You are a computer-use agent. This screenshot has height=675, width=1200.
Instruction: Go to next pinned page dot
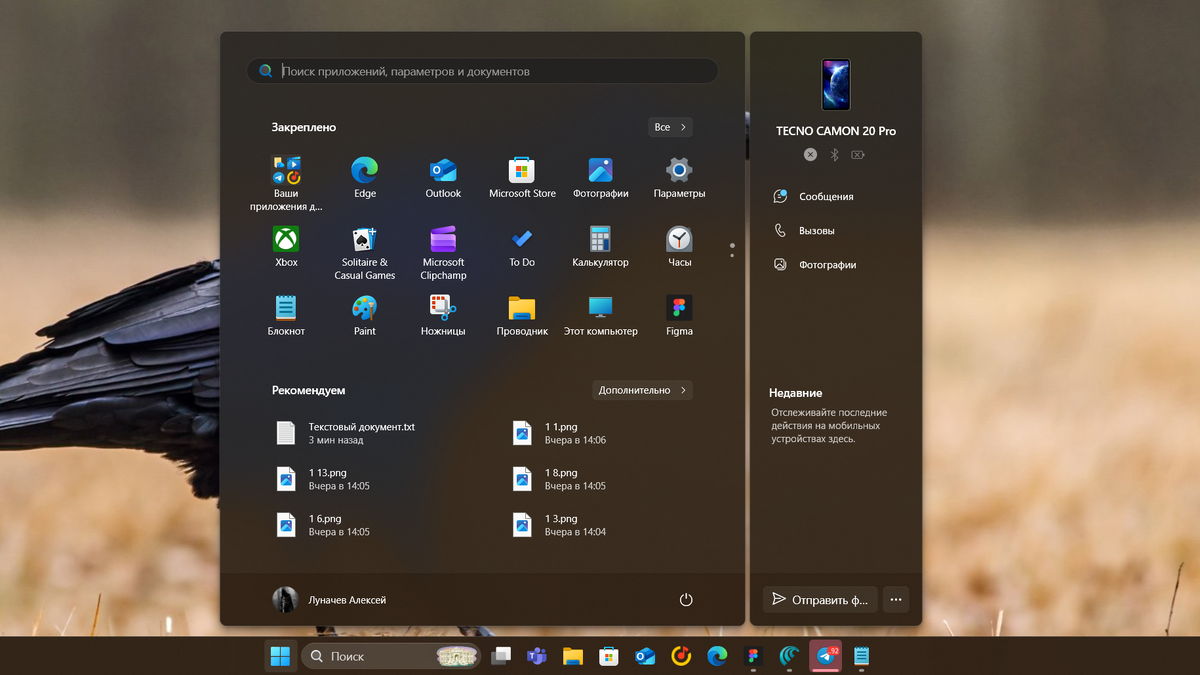[732, 255]
